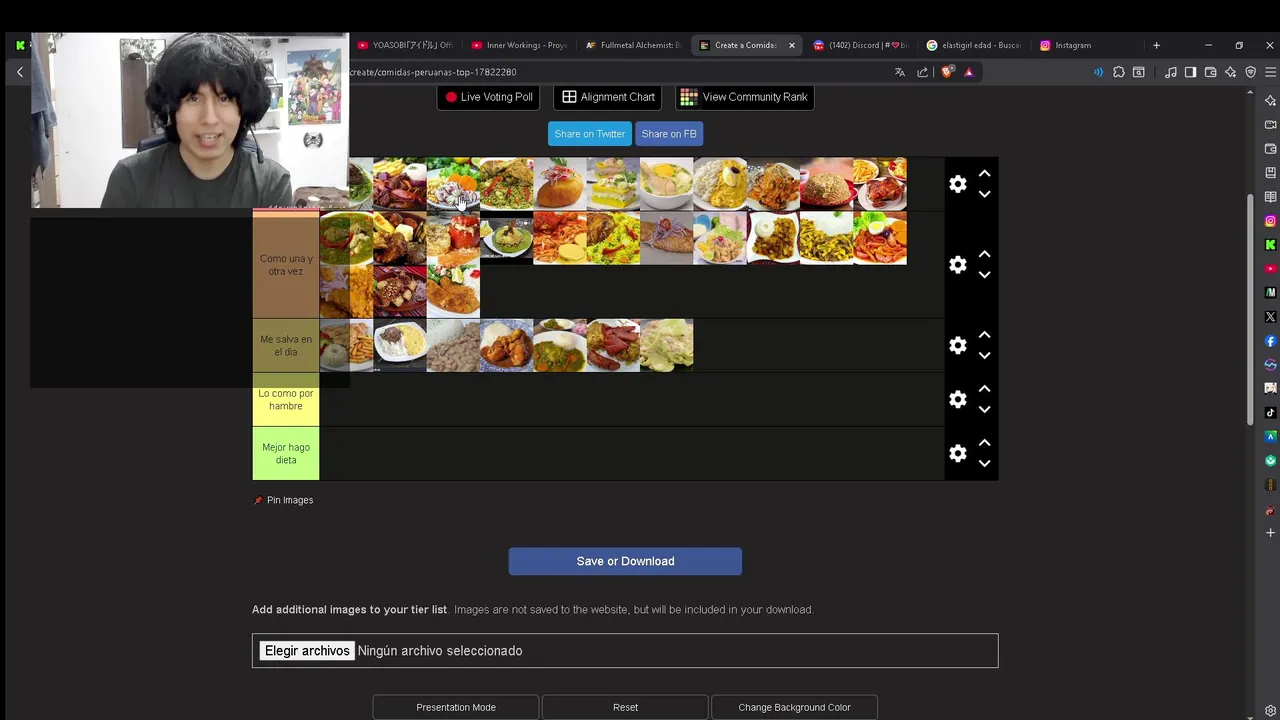Click the Save or Download button
Viewport: 1280px width, 720px height.
pyautogui.click(x=625, y=561)
